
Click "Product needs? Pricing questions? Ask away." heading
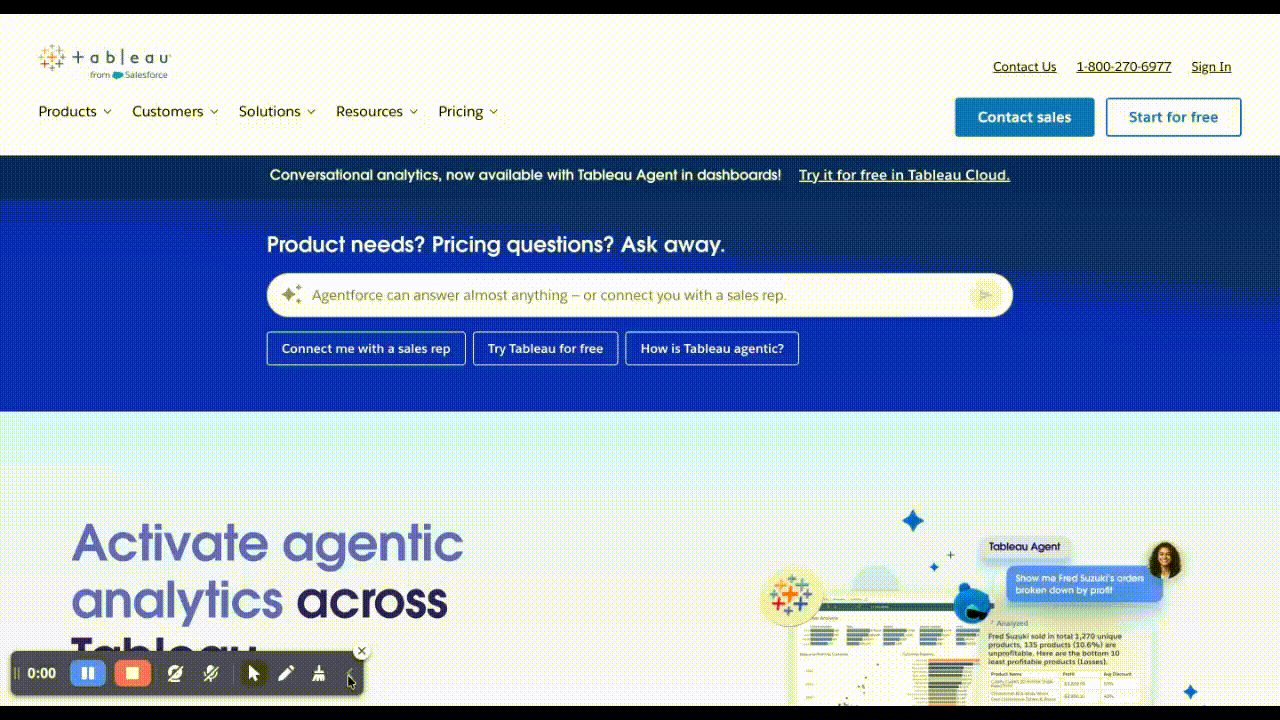point(496,245)
